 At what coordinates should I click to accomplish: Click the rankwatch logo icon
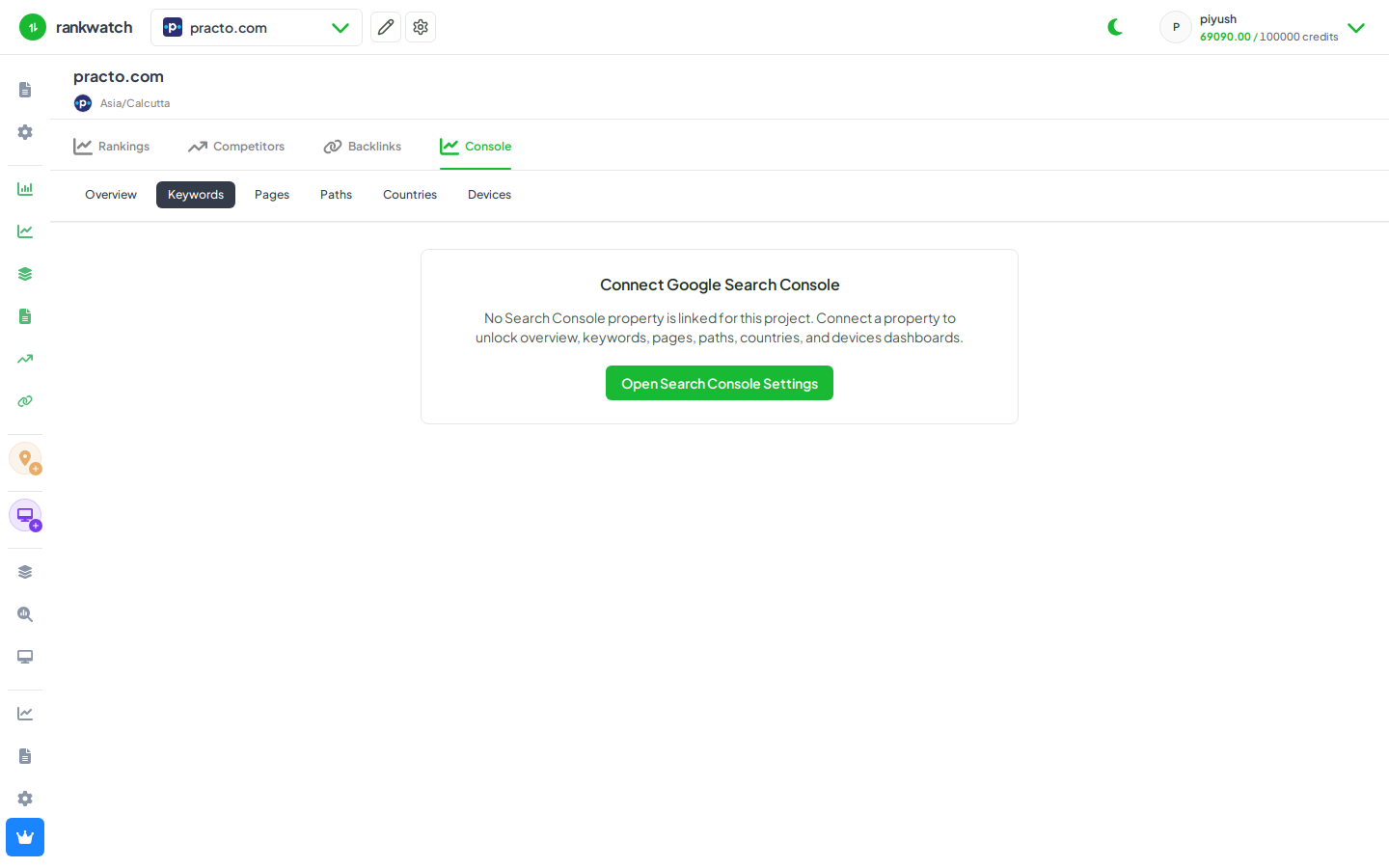33,27
